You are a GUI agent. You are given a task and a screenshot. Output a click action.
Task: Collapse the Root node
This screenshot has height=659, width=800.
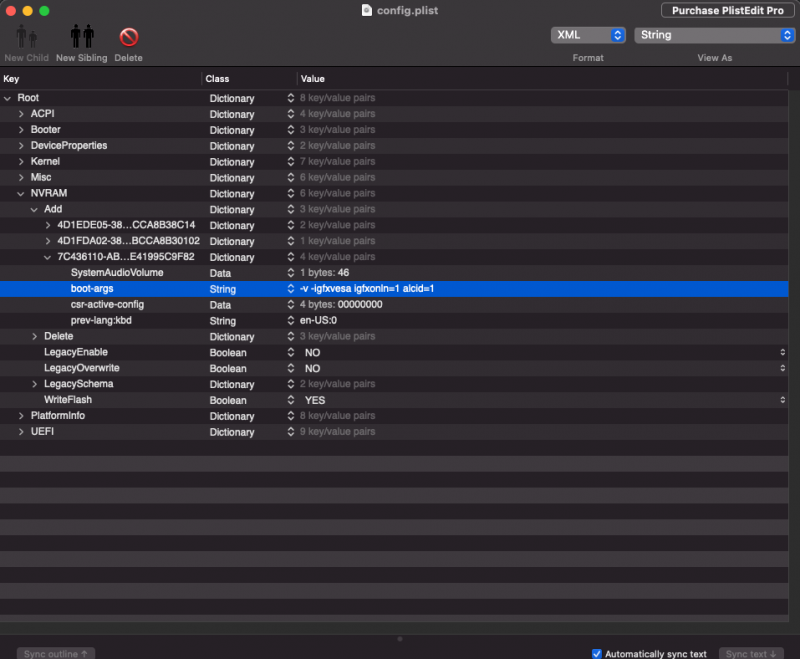[x=7, y=98]
